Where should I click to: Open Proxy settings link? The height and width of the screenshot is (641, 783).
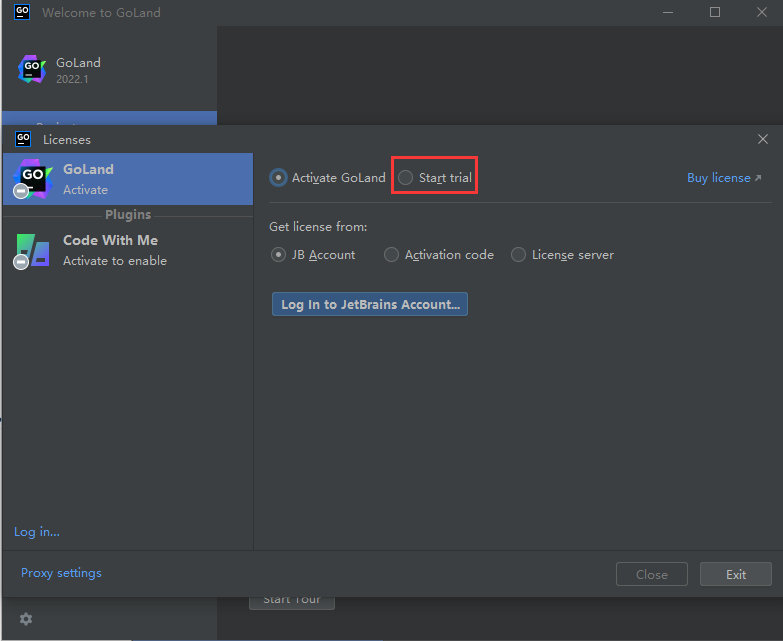pyautogui.click(x=61, y=573)
